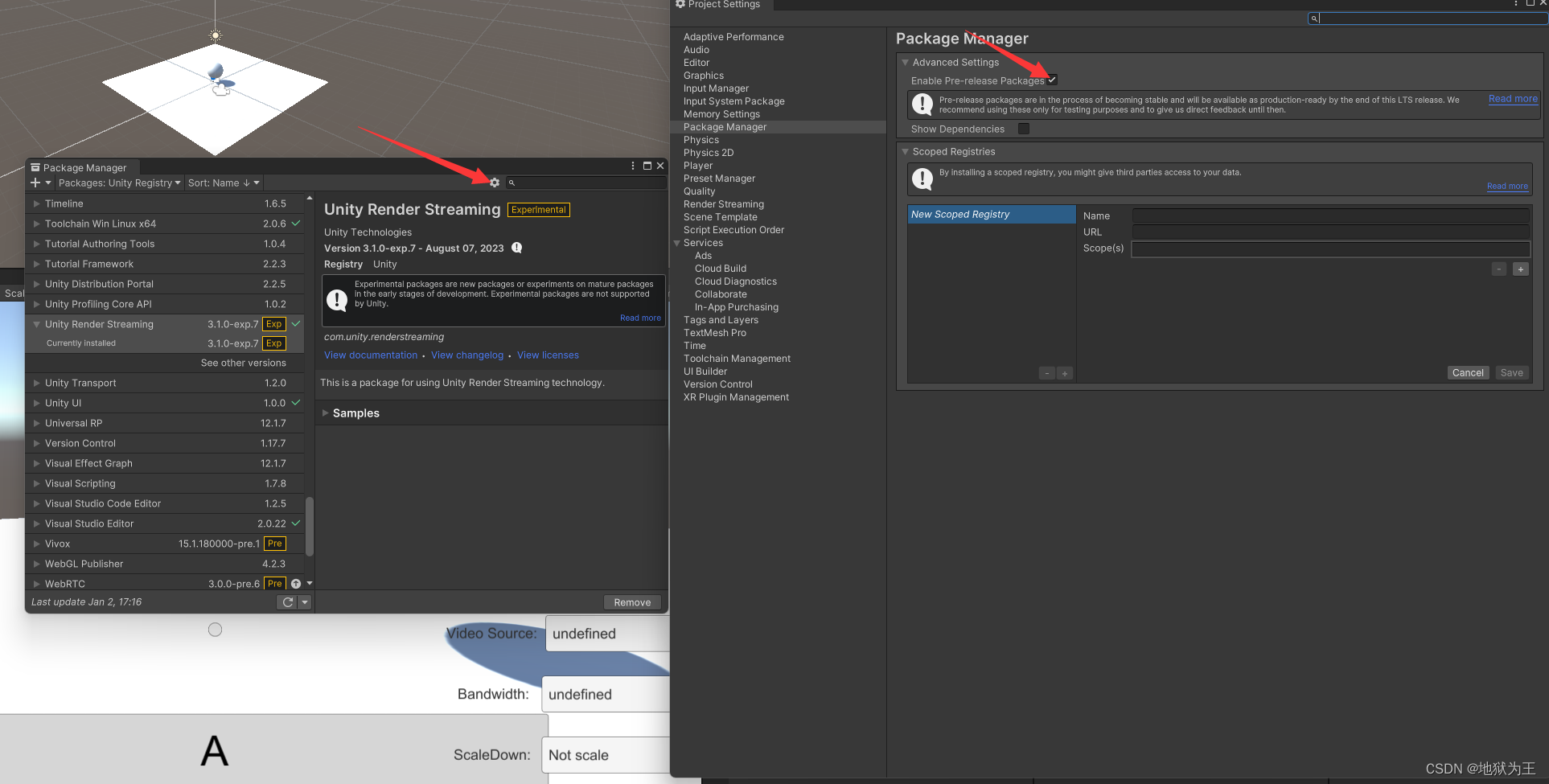The image size is (1549, 784).
Task: Remove scope with minus button
Action: (x=1499, y=269)
